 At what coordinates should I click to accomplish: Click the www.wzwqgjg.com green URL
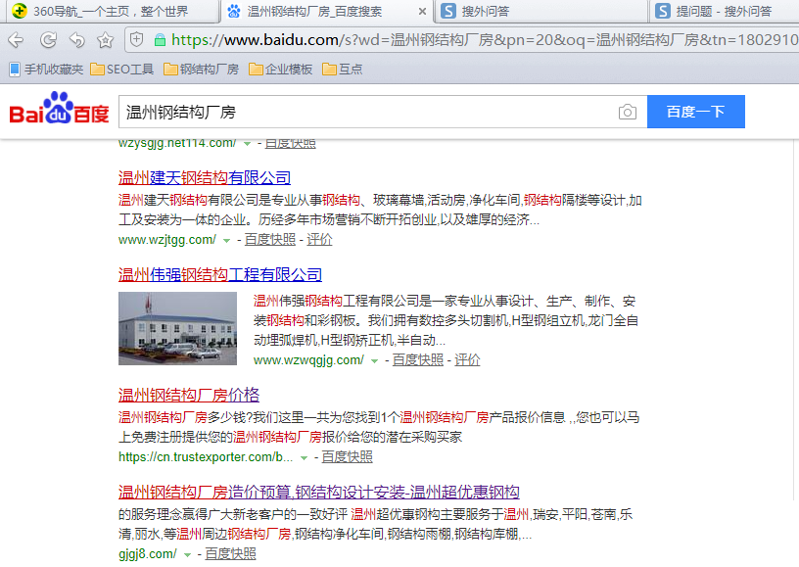(309, 360)
